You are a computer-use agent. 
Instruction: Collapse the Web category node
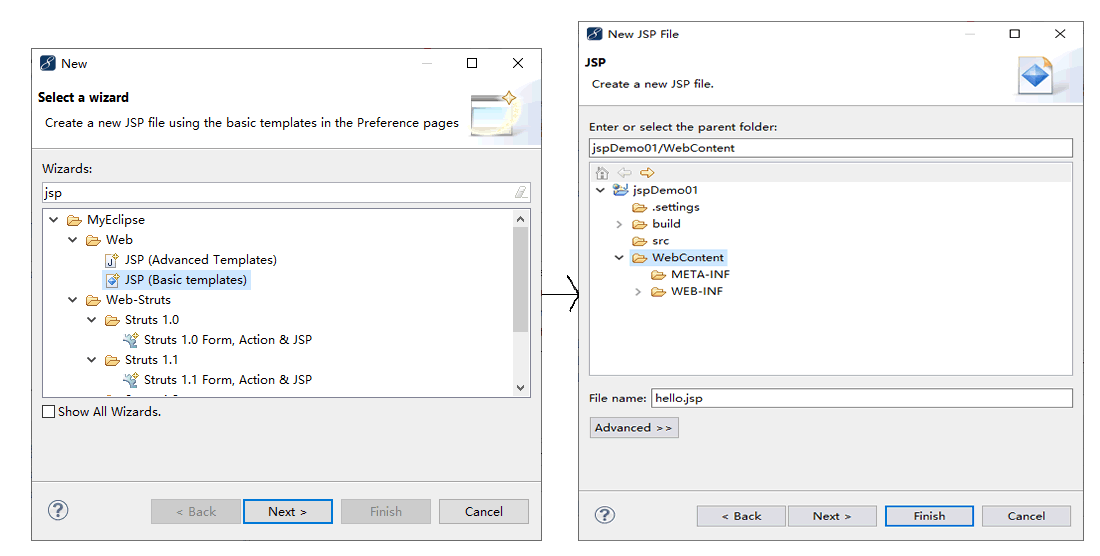73,240
